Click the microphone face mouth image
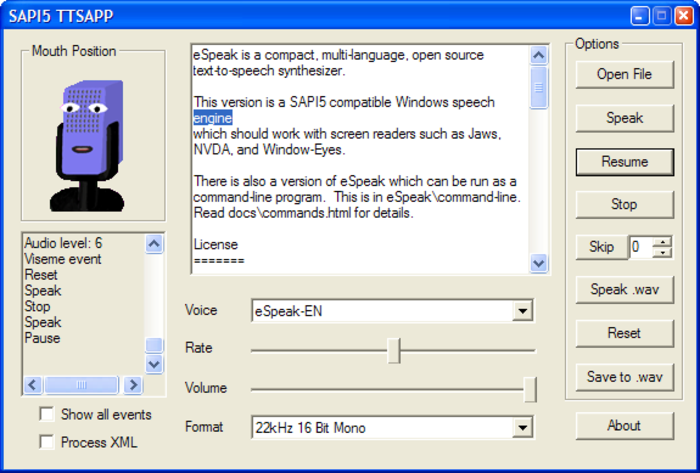 87,145
